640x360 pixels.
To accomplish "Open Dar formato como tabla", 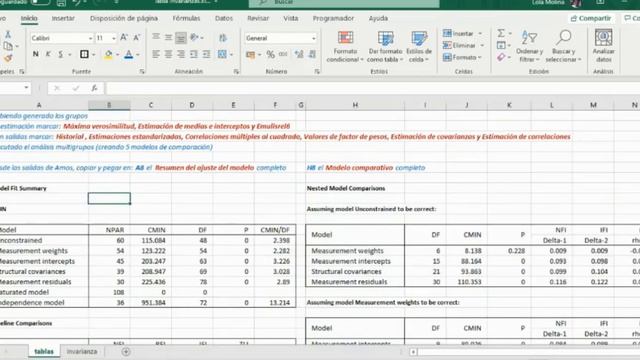I will point(385,46).
